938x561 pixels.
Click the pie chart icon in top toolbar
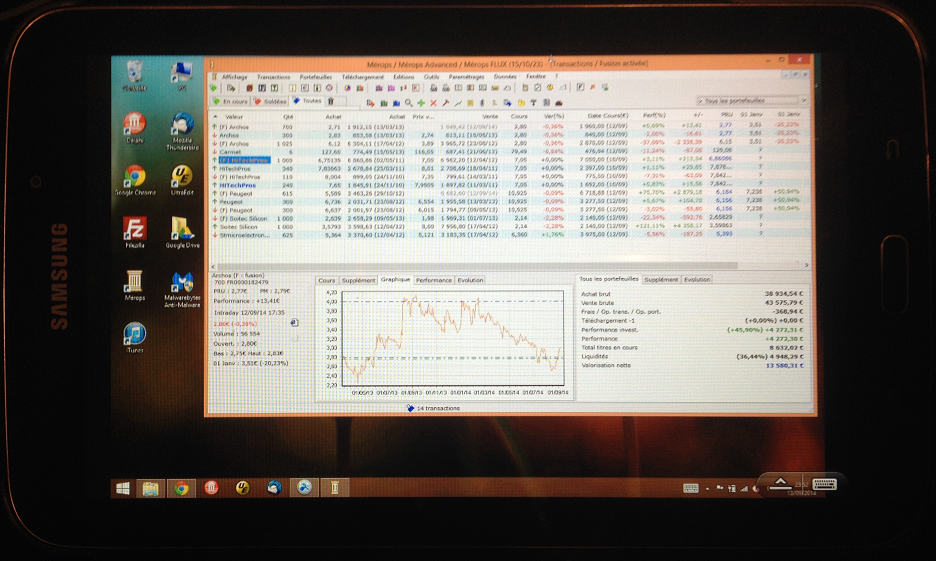click(348, 88)
